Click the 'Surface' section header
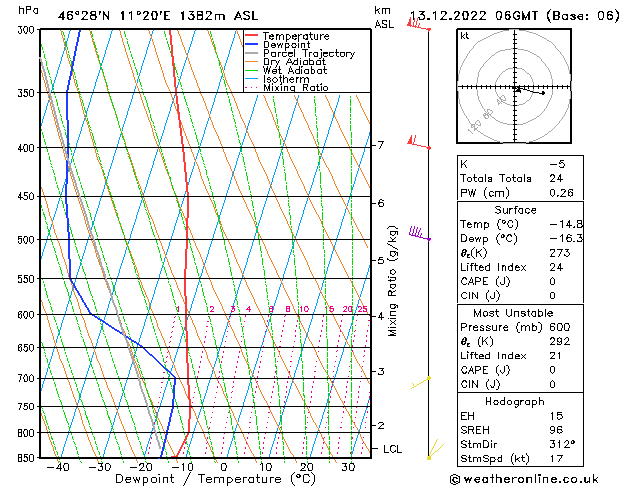The height and width of the screenshot is (486, 629). click(x=515, y=210)
